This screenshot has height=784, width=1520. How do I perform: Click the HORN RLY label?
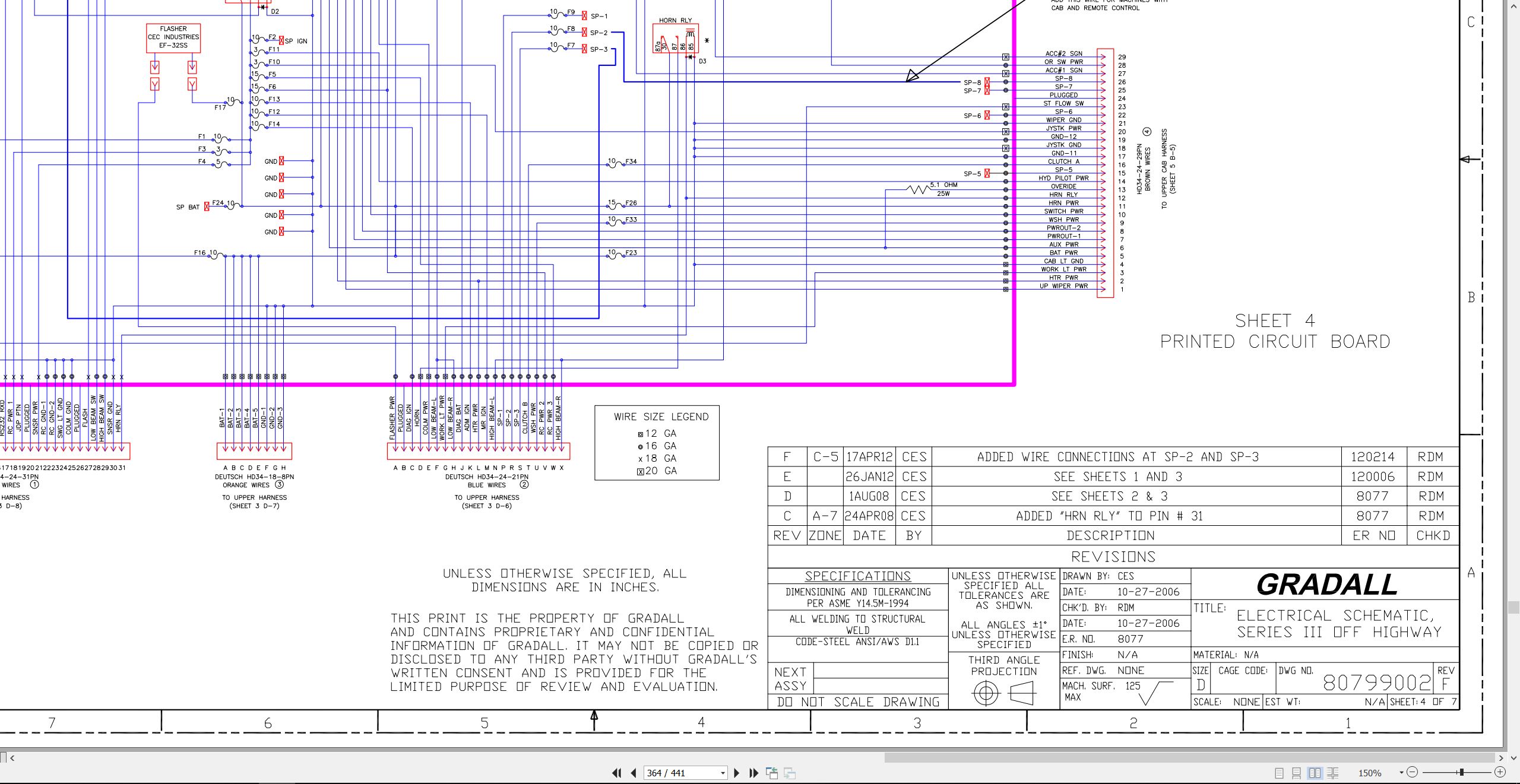click(675, 20)
